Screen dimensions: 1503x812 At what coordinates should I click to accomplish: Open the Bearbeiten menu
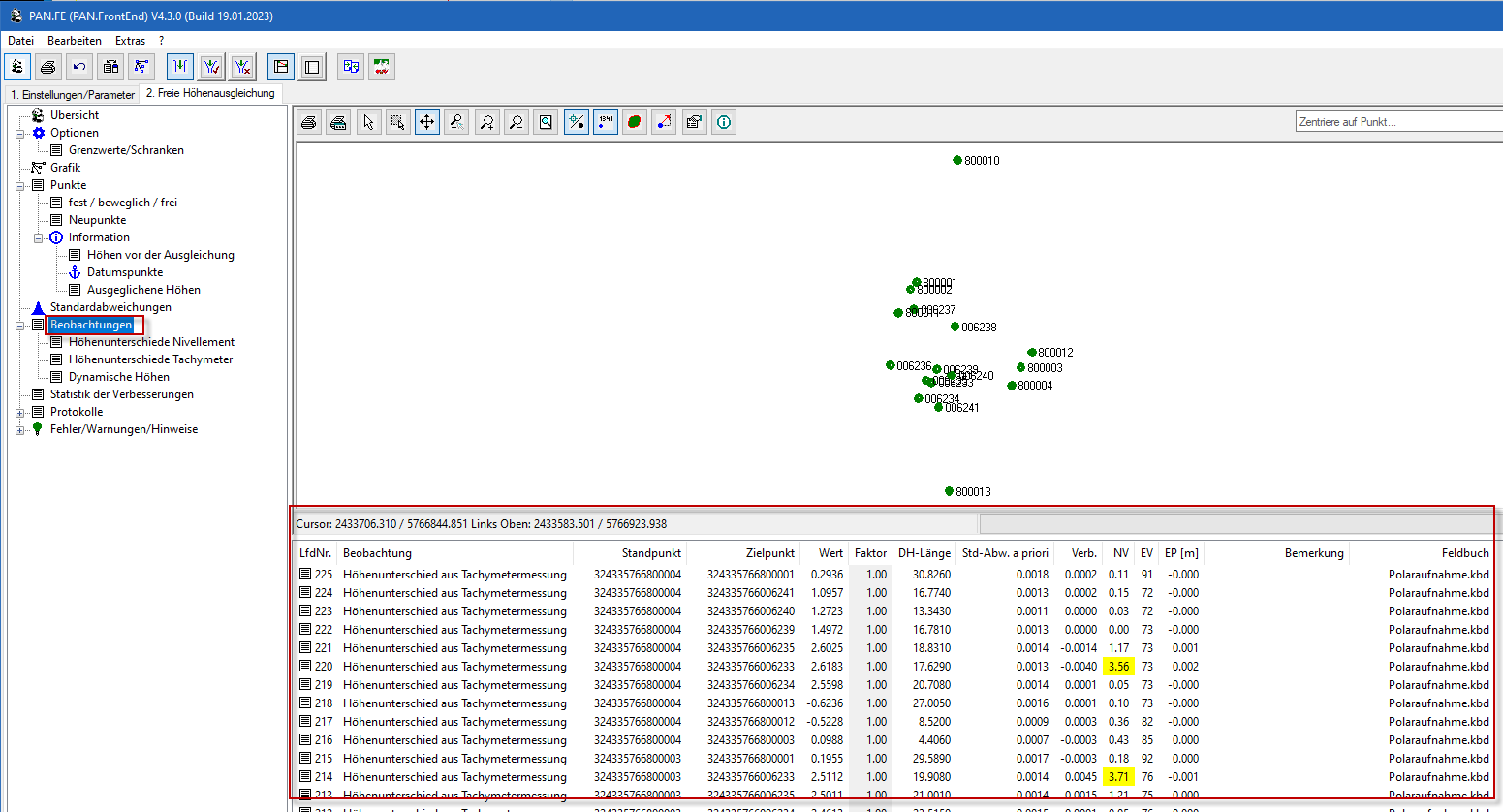[x=75, y=41]
